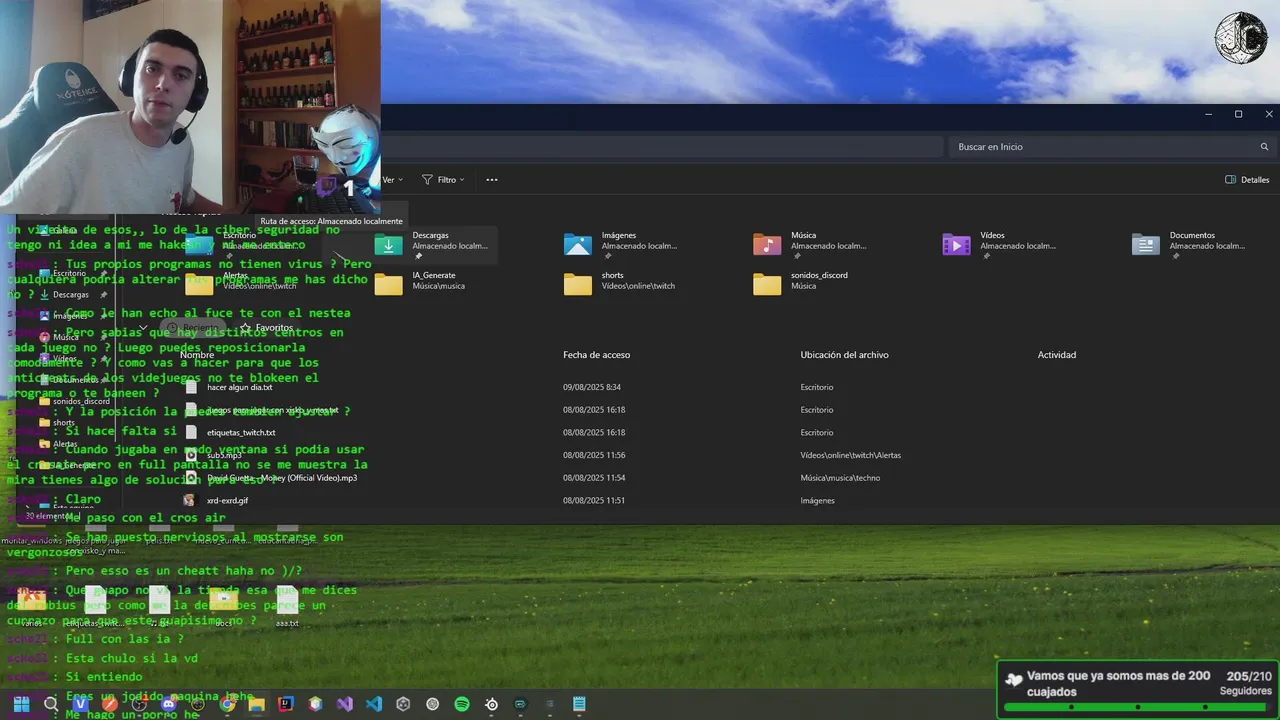Open the Música folder tile

click(814, 244)
